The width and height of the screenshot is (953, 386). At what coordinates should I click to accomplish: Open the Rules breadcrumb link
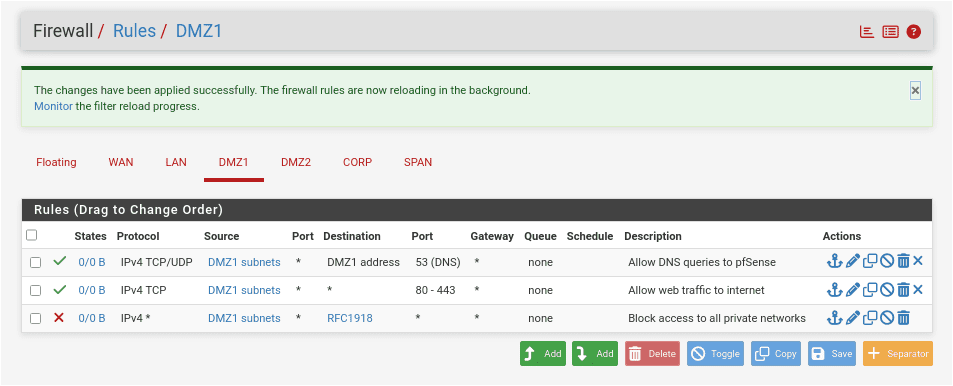point(134,31)
